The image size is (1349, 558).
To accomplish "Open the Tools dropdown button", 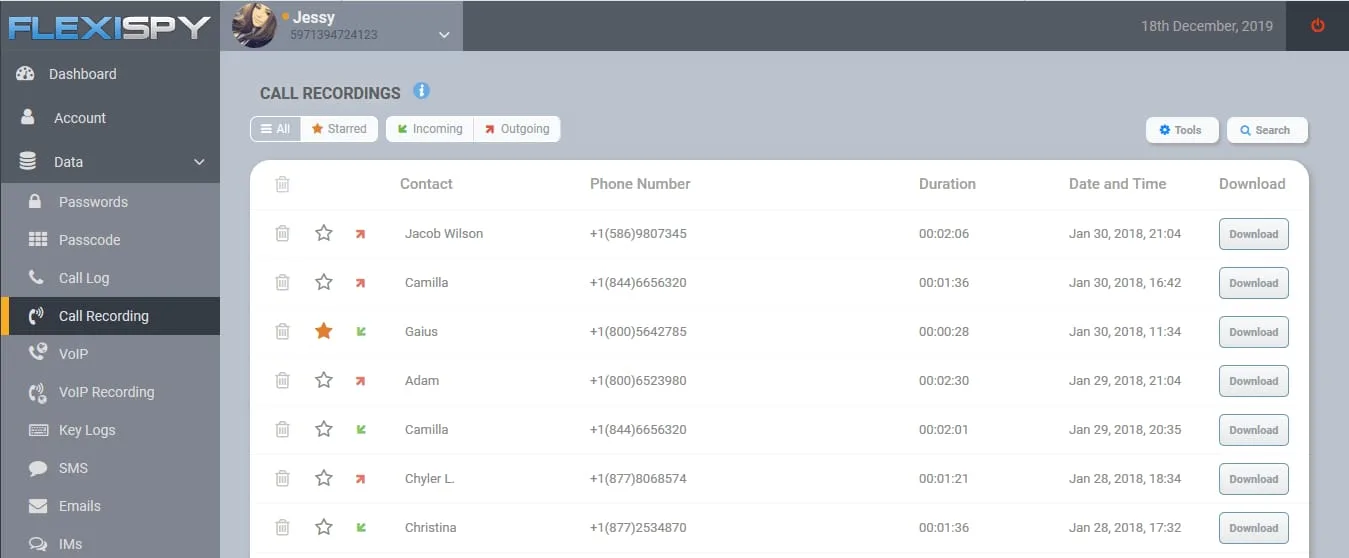I will (1182, 130).
